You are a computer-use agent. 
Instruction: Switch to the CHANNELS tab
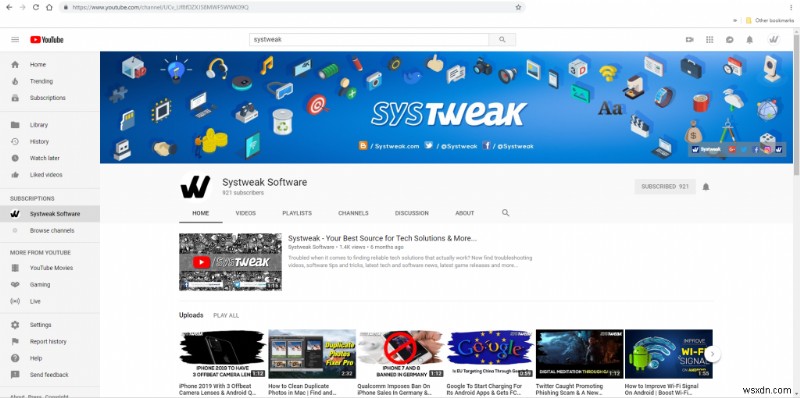[353, 213]
